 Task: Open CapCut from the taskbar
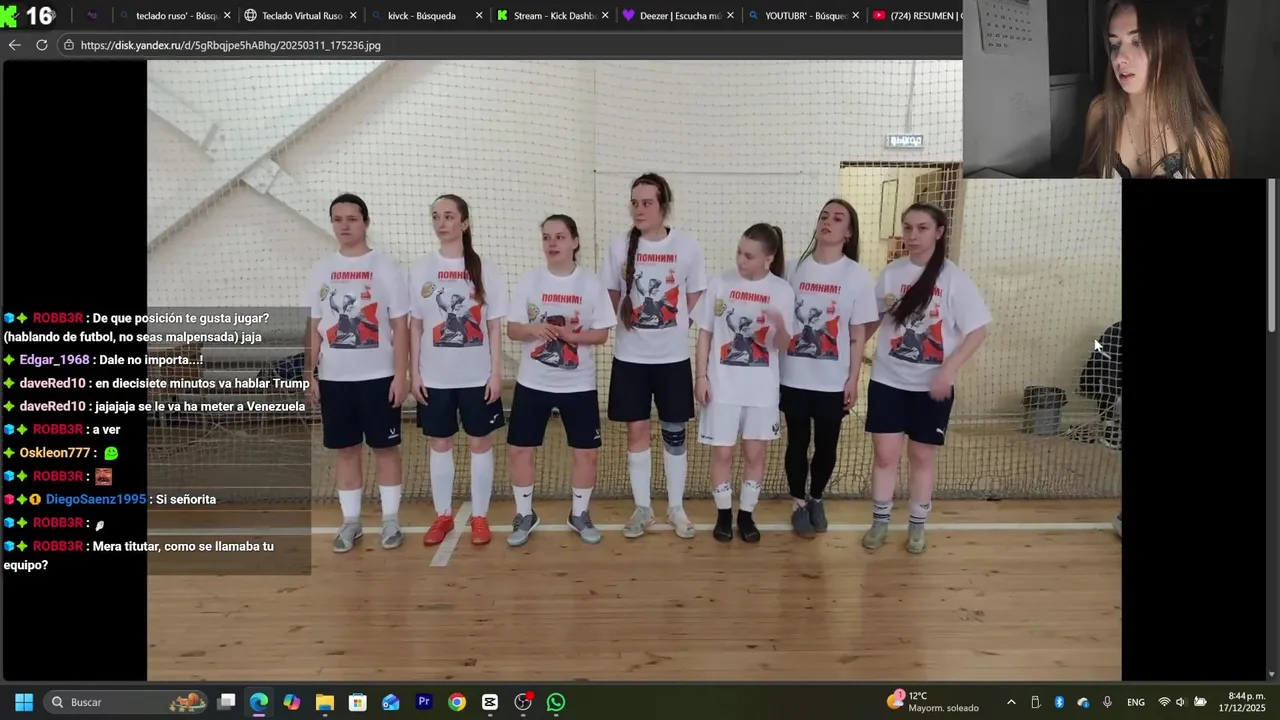point(490,702)
